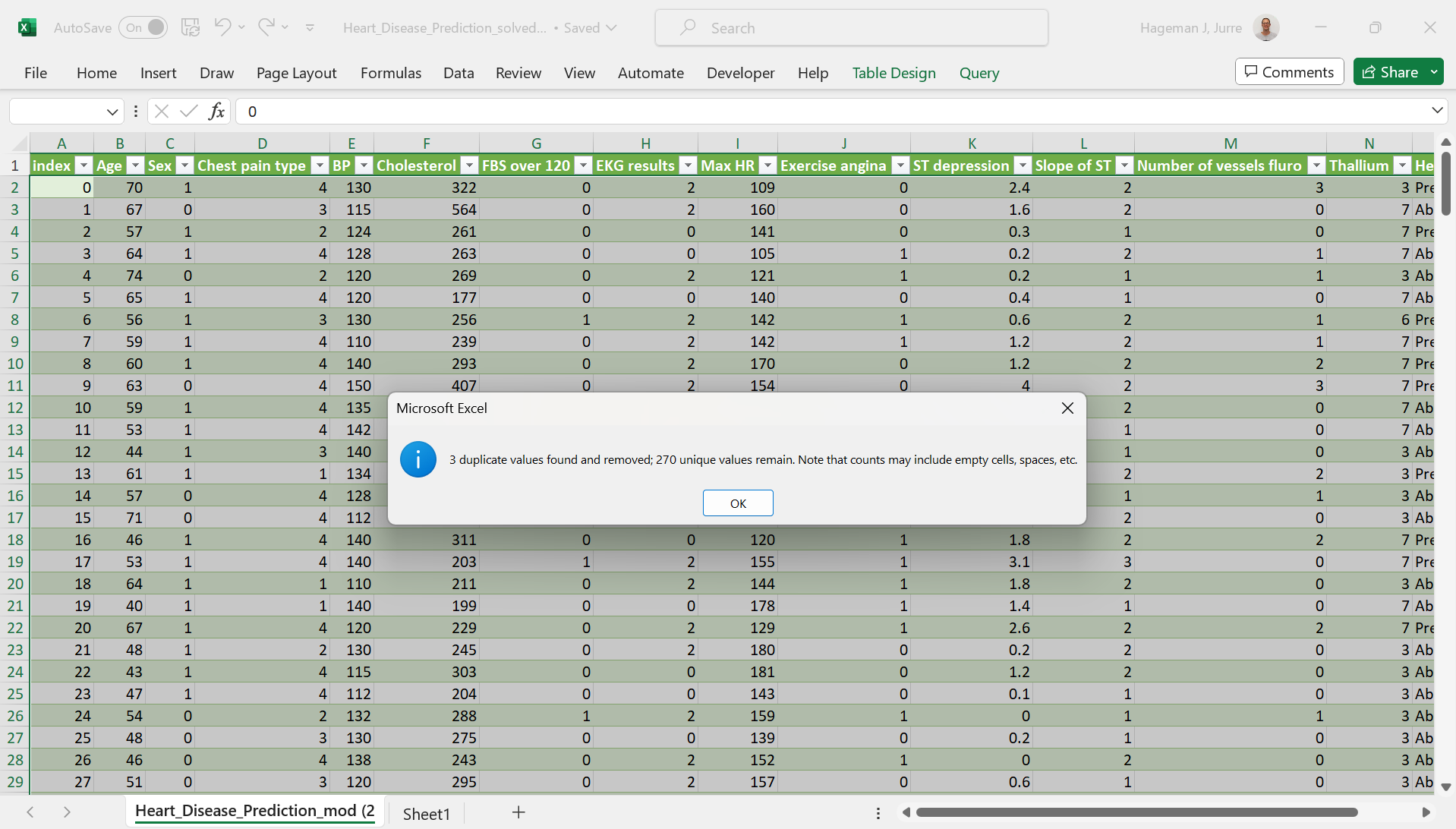Click the user profile picture
The width and height of the screenshot is (1456, 829).
click(x=1265, y=28)
